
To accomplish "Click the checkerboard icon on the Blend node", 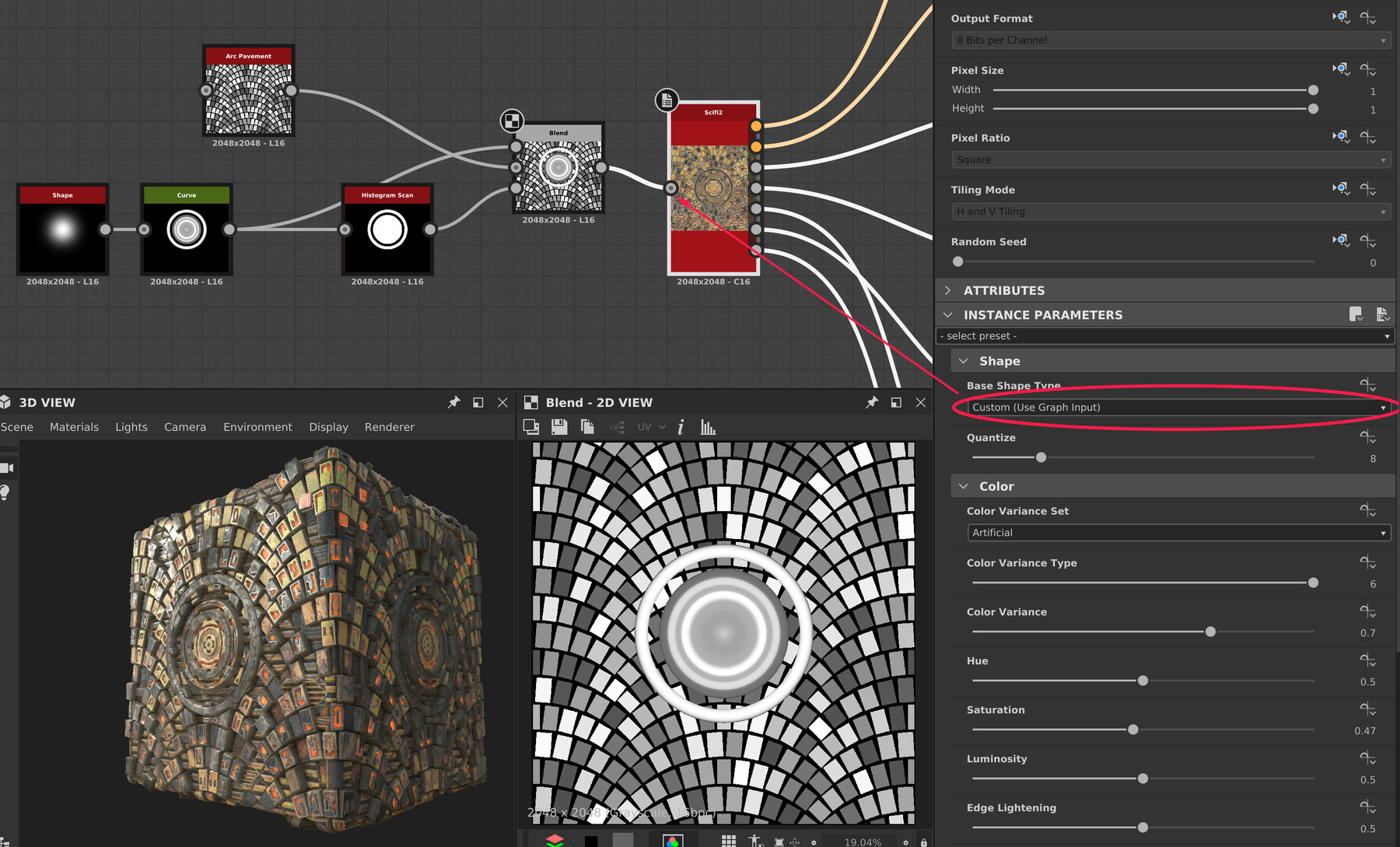I will pyautogui.click(x=513, y=121).
